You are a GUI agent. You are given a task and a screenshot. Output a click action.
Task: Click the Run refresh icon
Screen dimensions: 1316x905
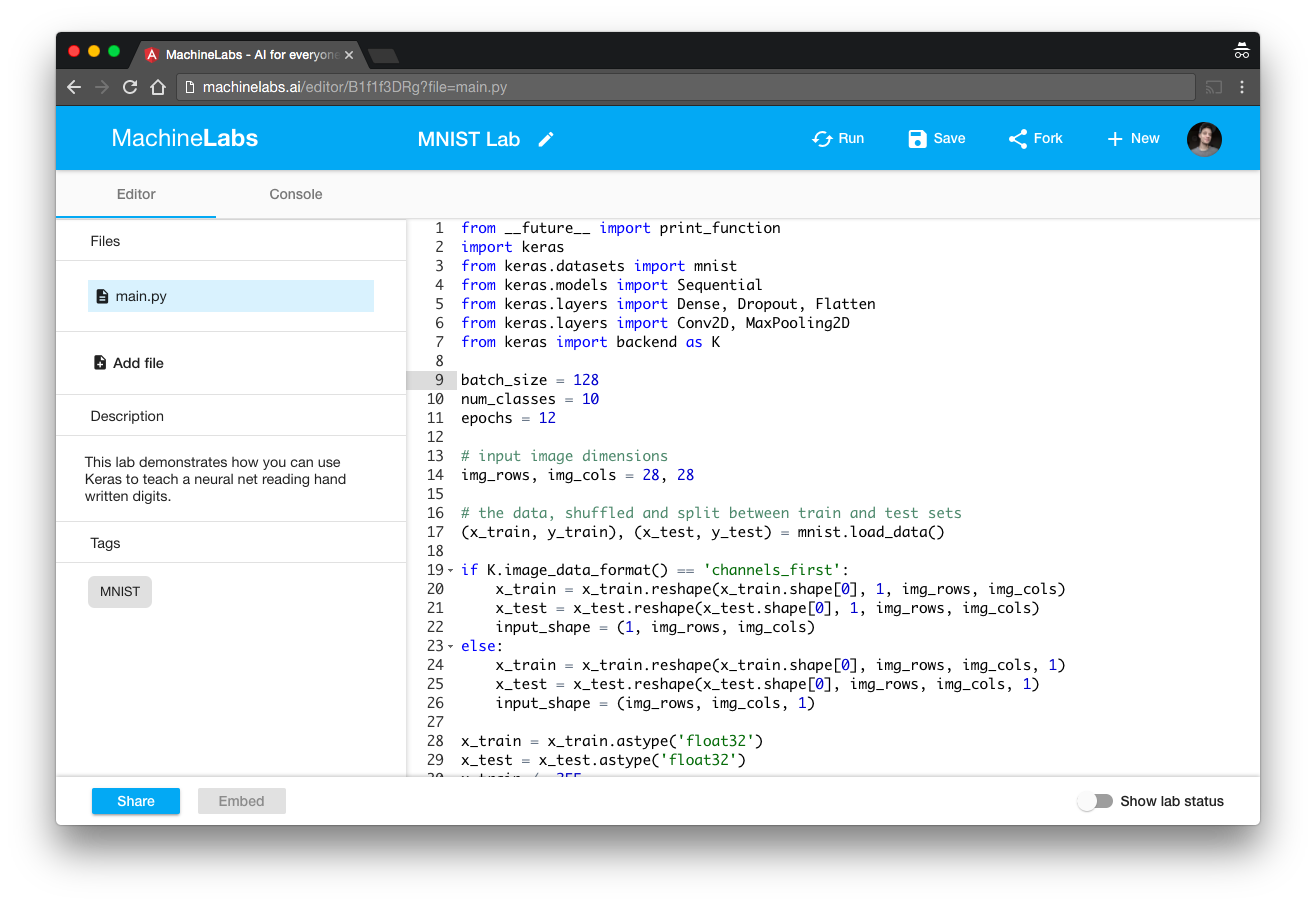[822, 139]
